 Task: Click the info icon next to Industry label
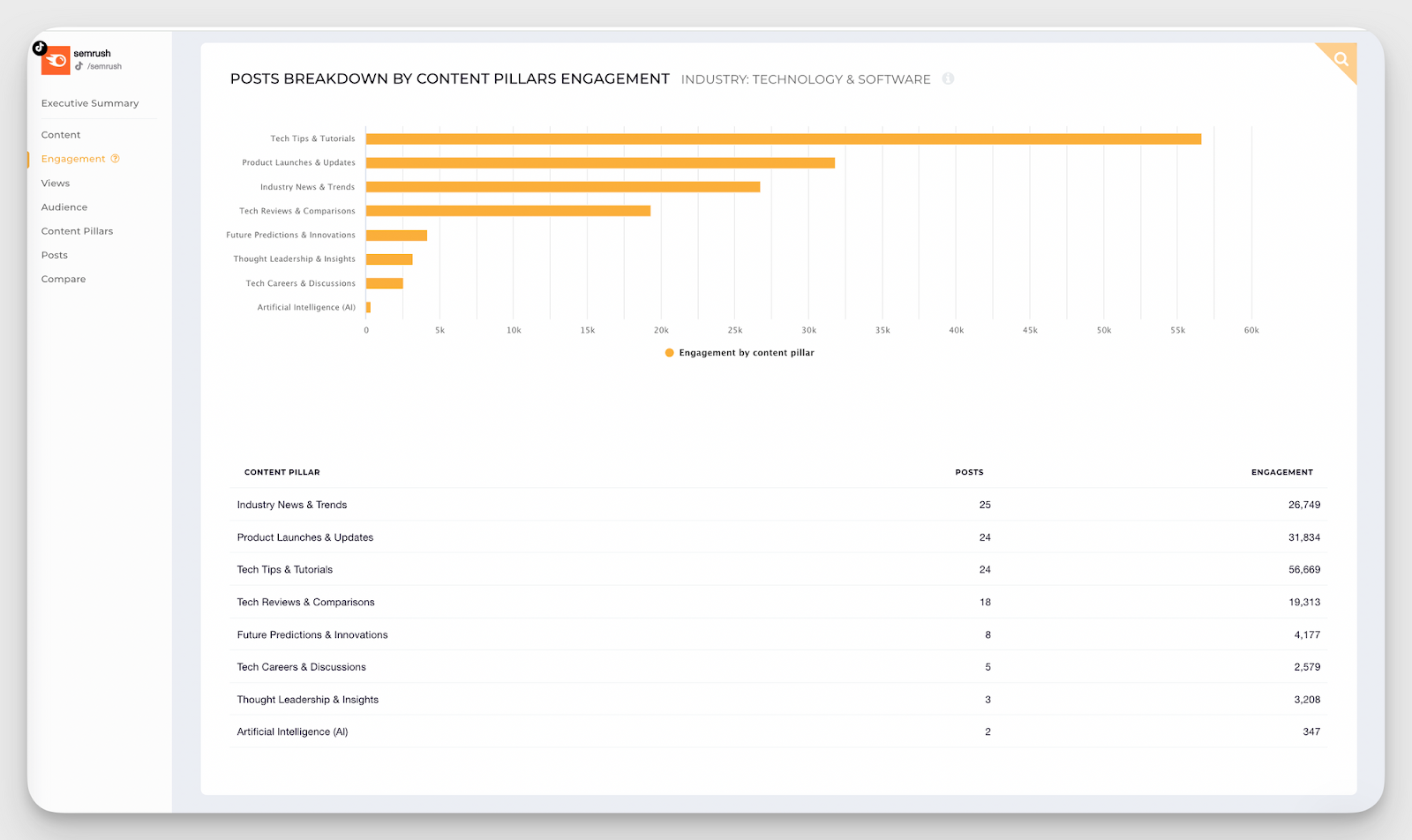[949, 79]
